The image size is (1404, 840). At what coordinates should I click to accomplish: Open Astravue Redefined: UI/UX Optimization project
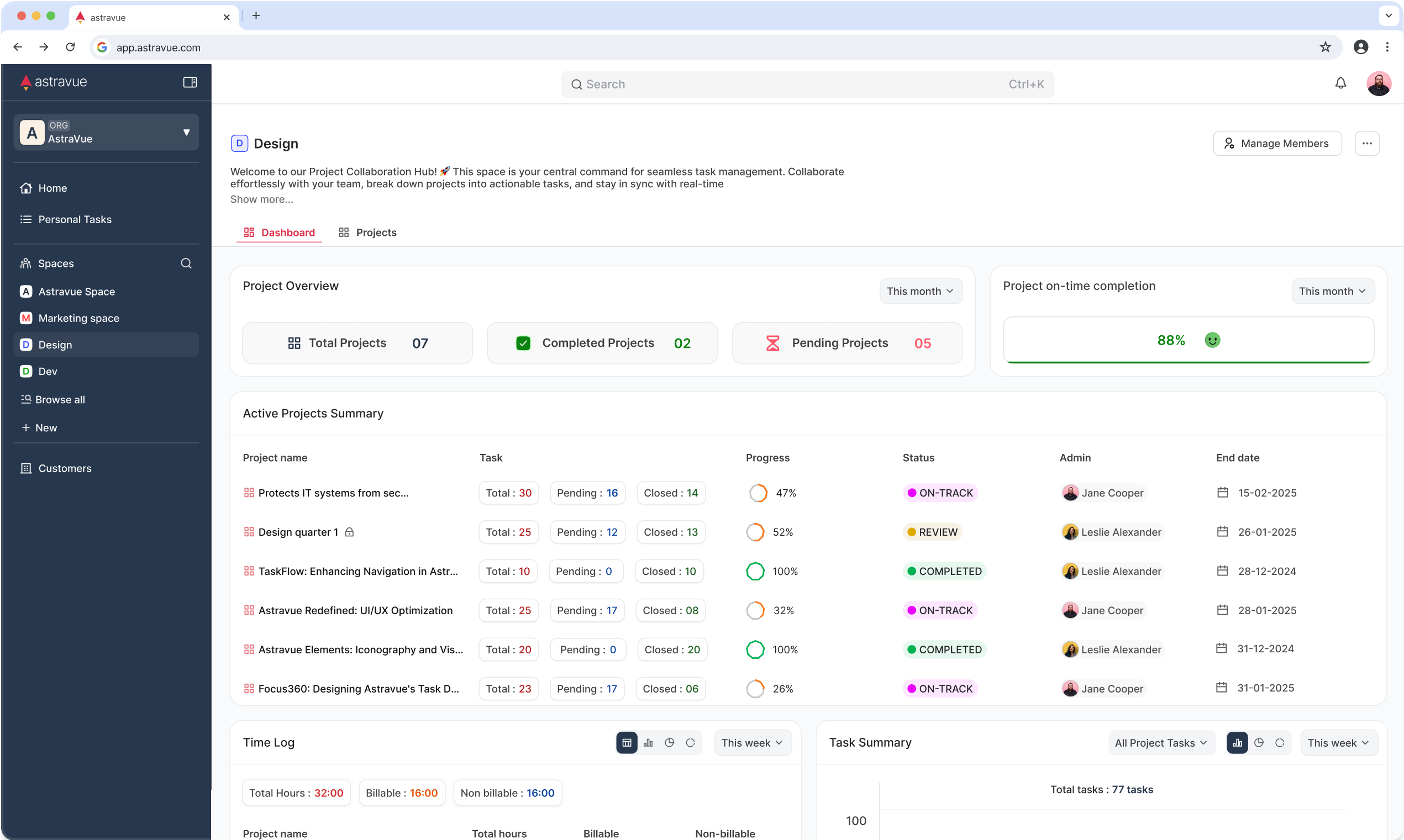pos(355,610)
